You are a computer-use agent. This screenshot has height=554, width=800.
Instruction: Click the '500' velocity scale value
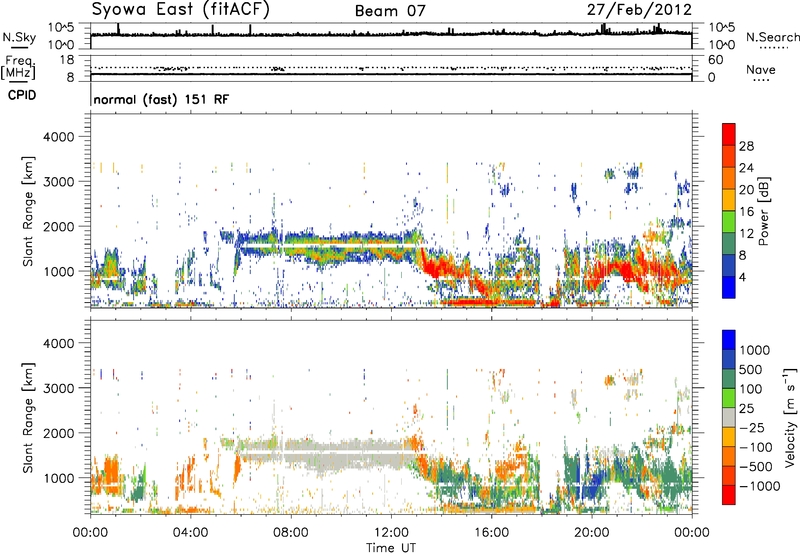pos(751,370)
